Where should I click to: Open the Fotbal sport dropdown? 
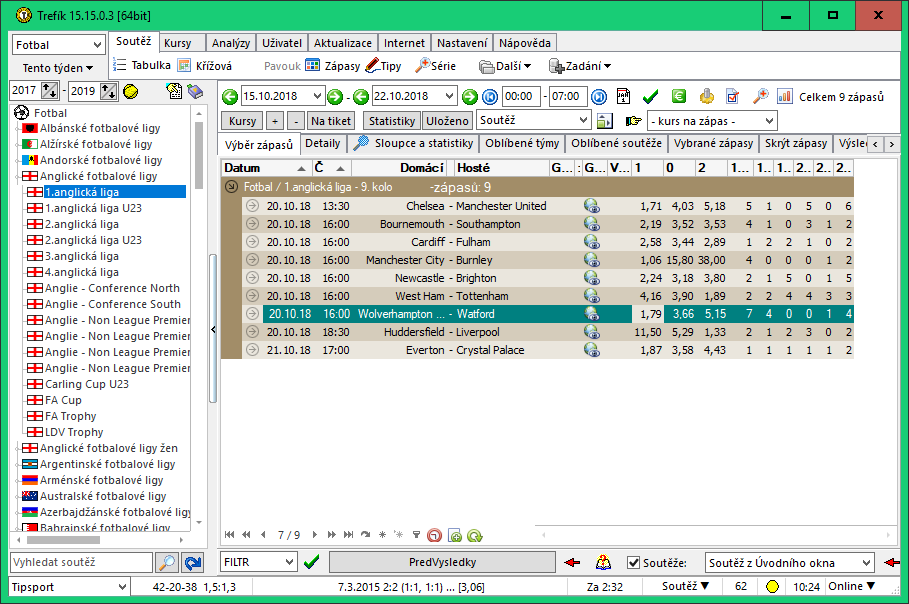59,45
